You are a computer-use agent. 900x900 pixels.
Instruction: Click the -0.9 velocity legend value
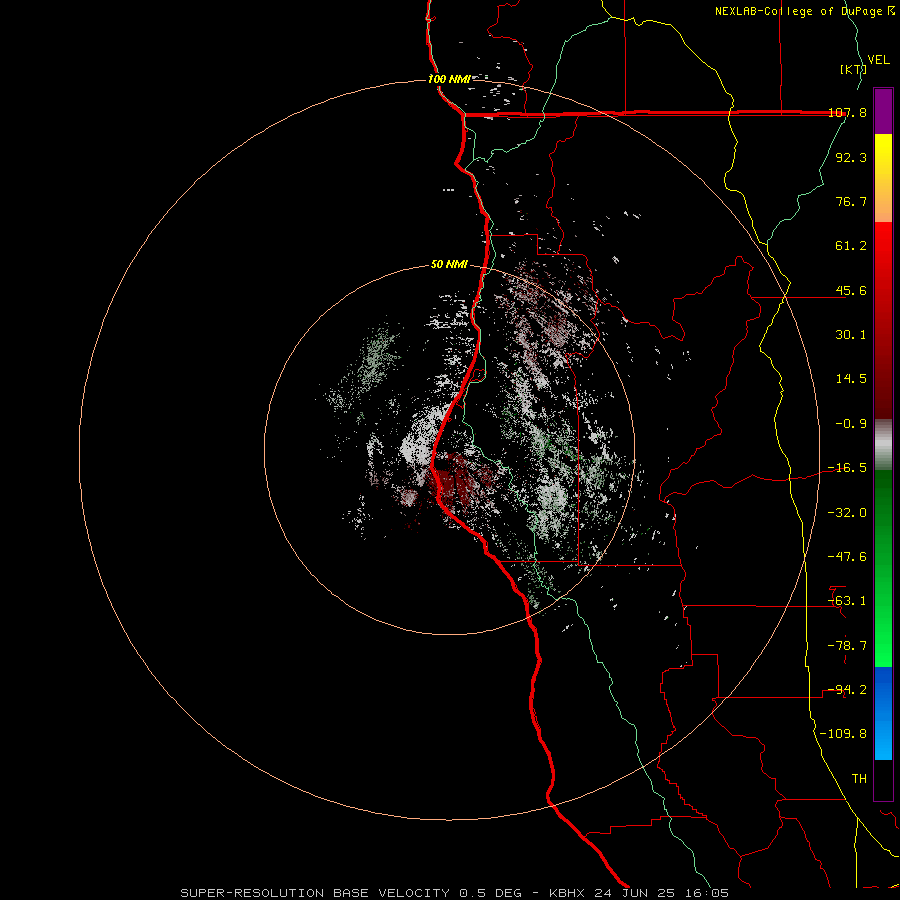tap(851, 424)
